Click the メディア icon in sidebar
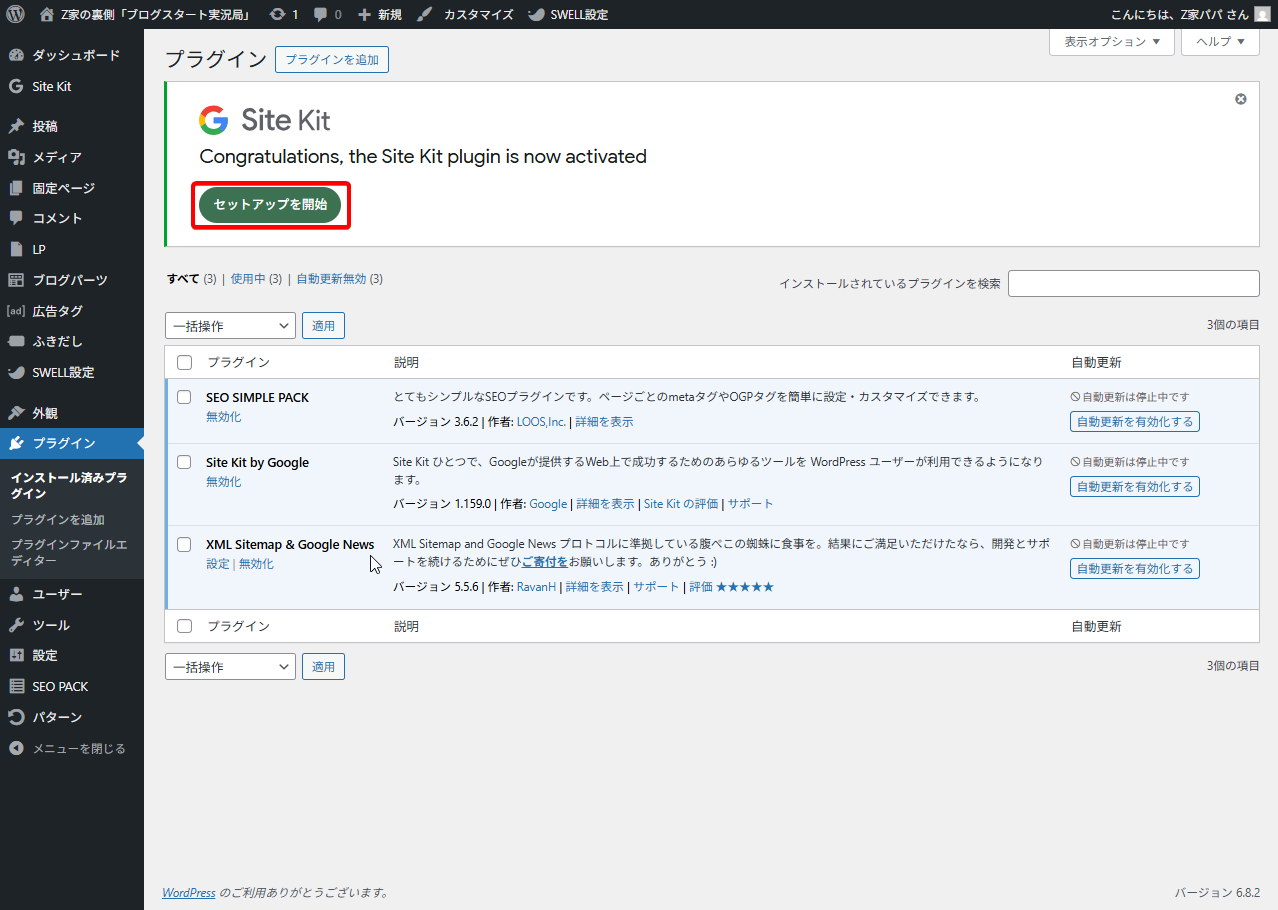Viewport: 1278px width, 910px height. coord(16,157)
